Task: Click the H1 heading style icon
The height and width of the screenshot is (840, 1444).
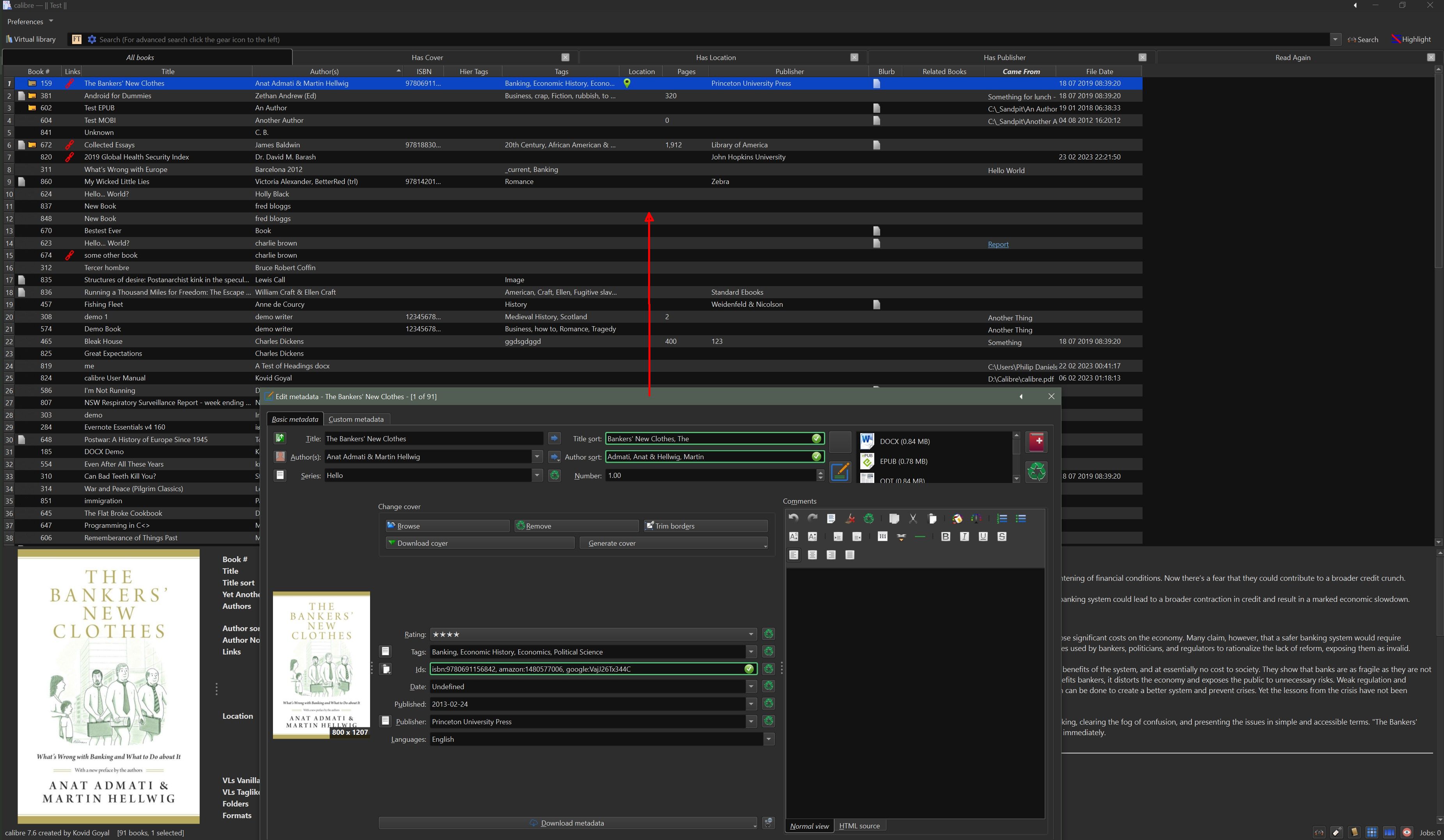Action: pos(882,536)
